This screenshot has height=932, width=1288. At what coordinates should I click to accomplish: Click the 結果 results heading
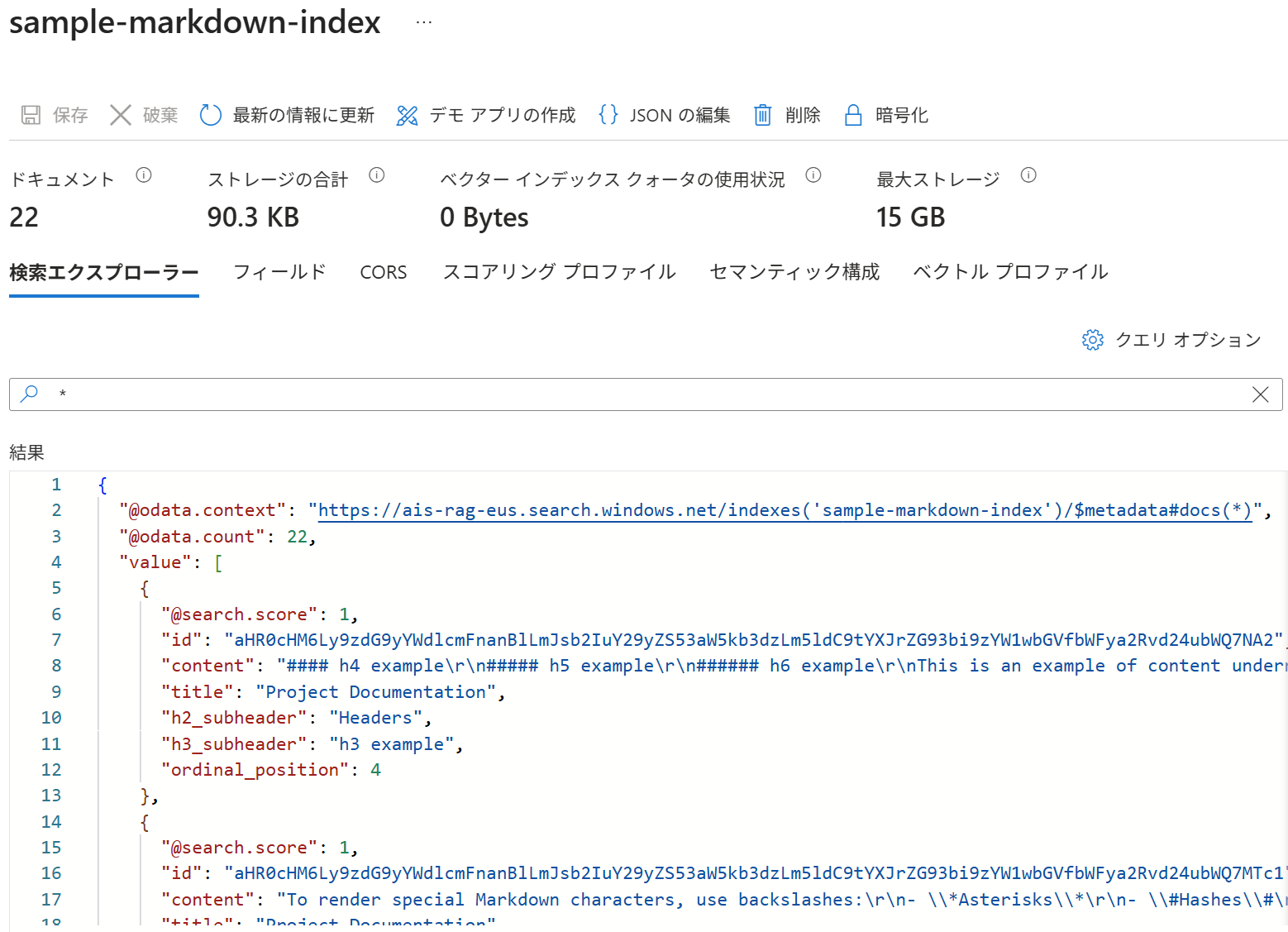coord(26,452)
